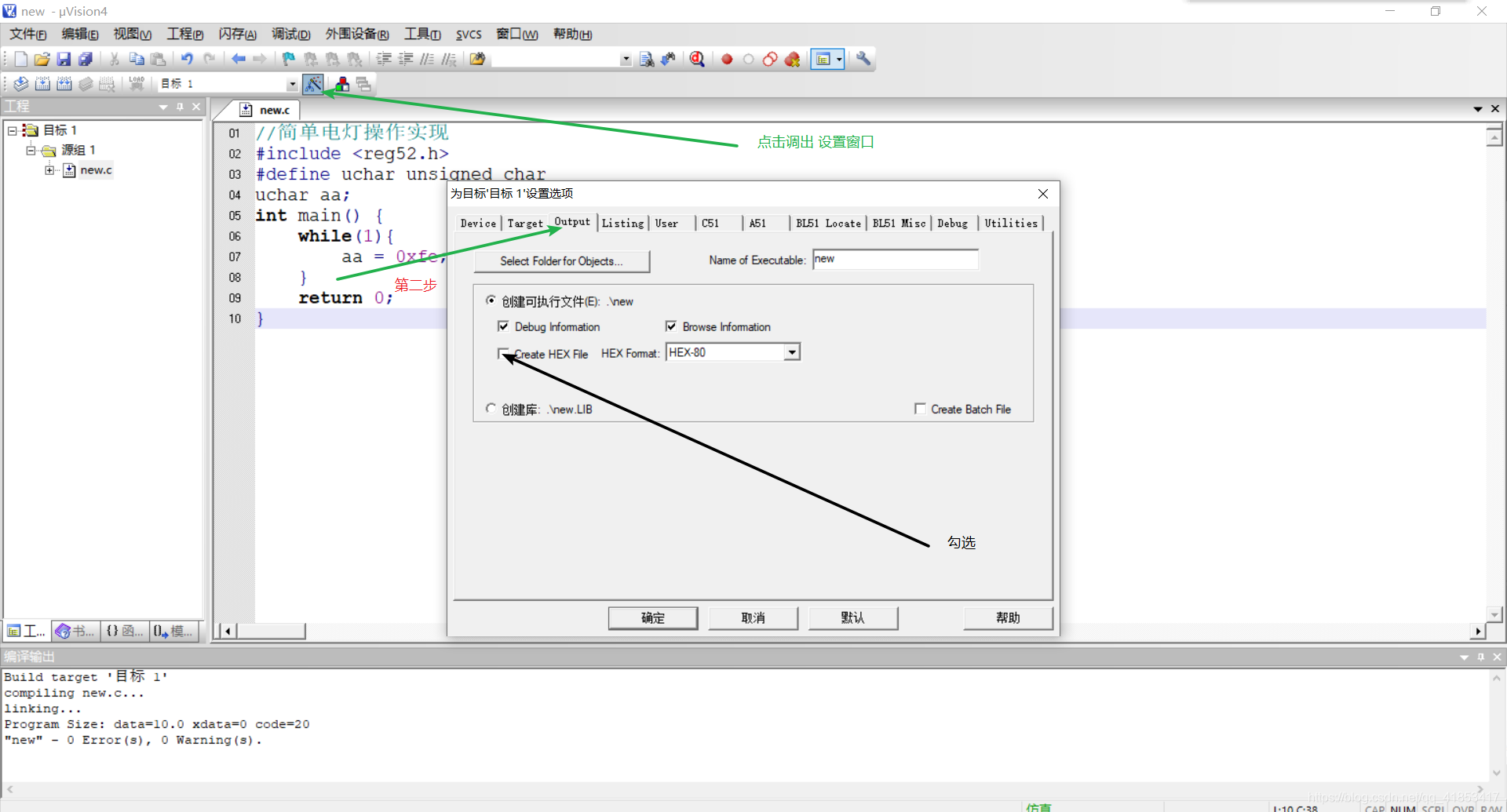Open Target Options magic wand icon
Viewport: 1507px width, 812px height.
click(x=313, y=83)
